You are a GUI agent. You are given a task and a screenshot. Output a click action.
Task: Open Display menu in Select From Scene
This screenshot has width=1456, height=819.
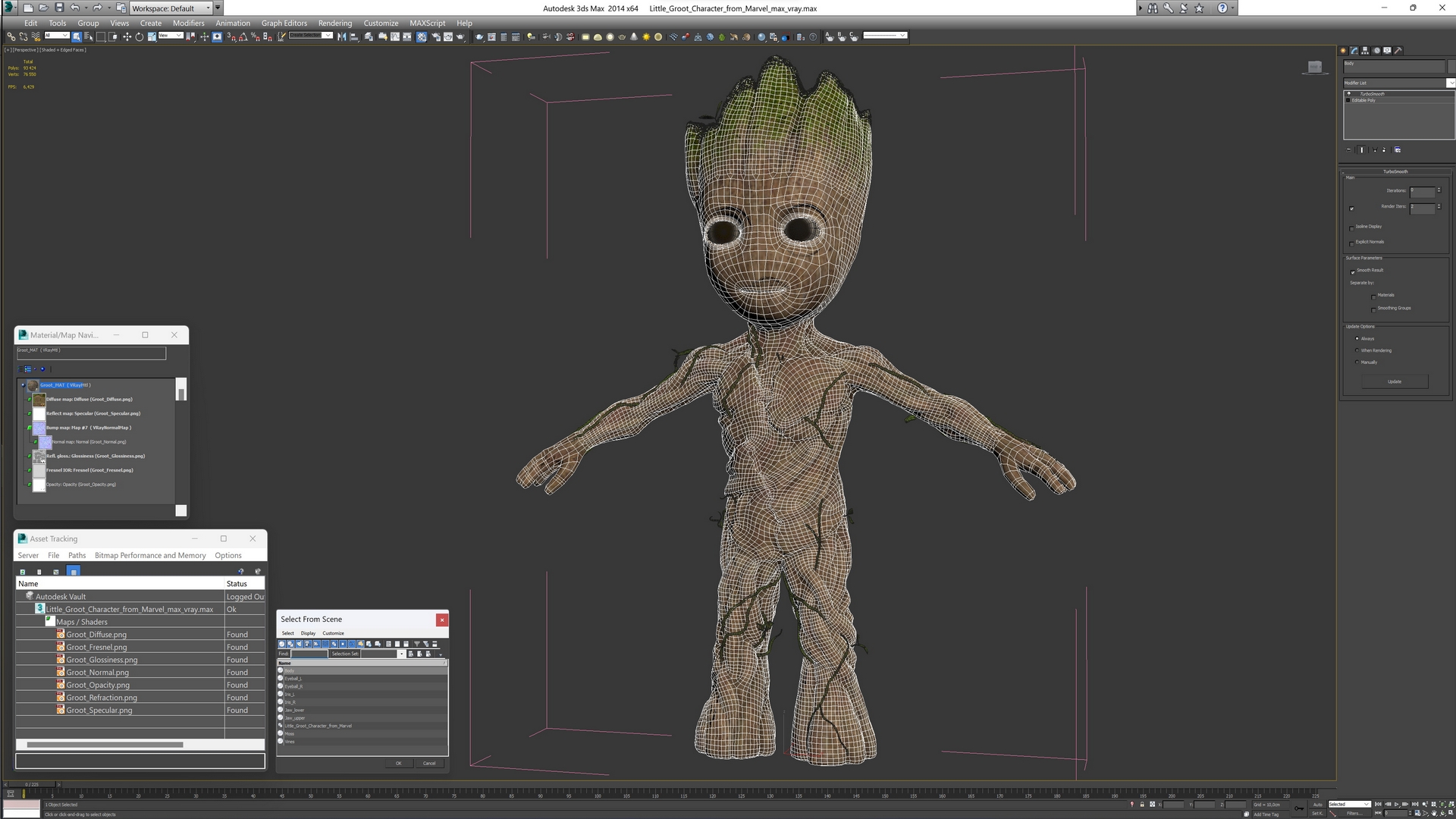tap(308, 633)
